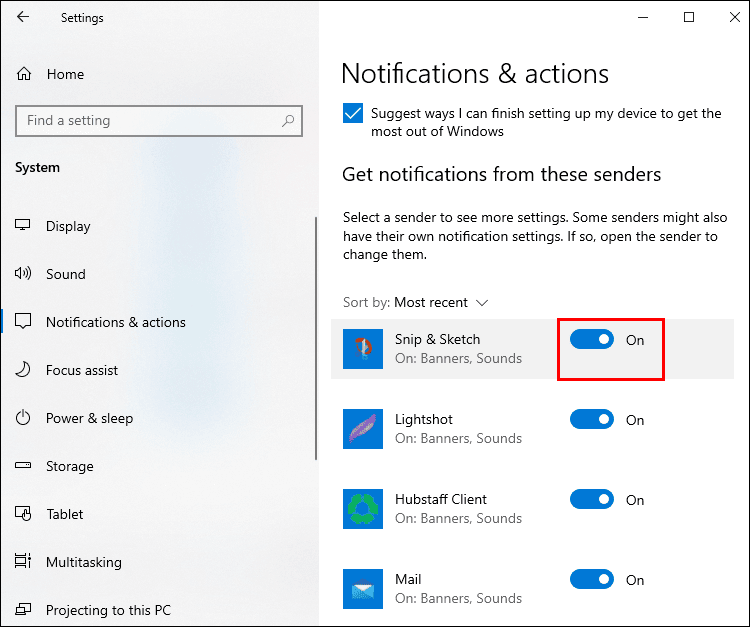Open Hubstaff Client app icon
The image size is (750, 627).
click(363, 509)
